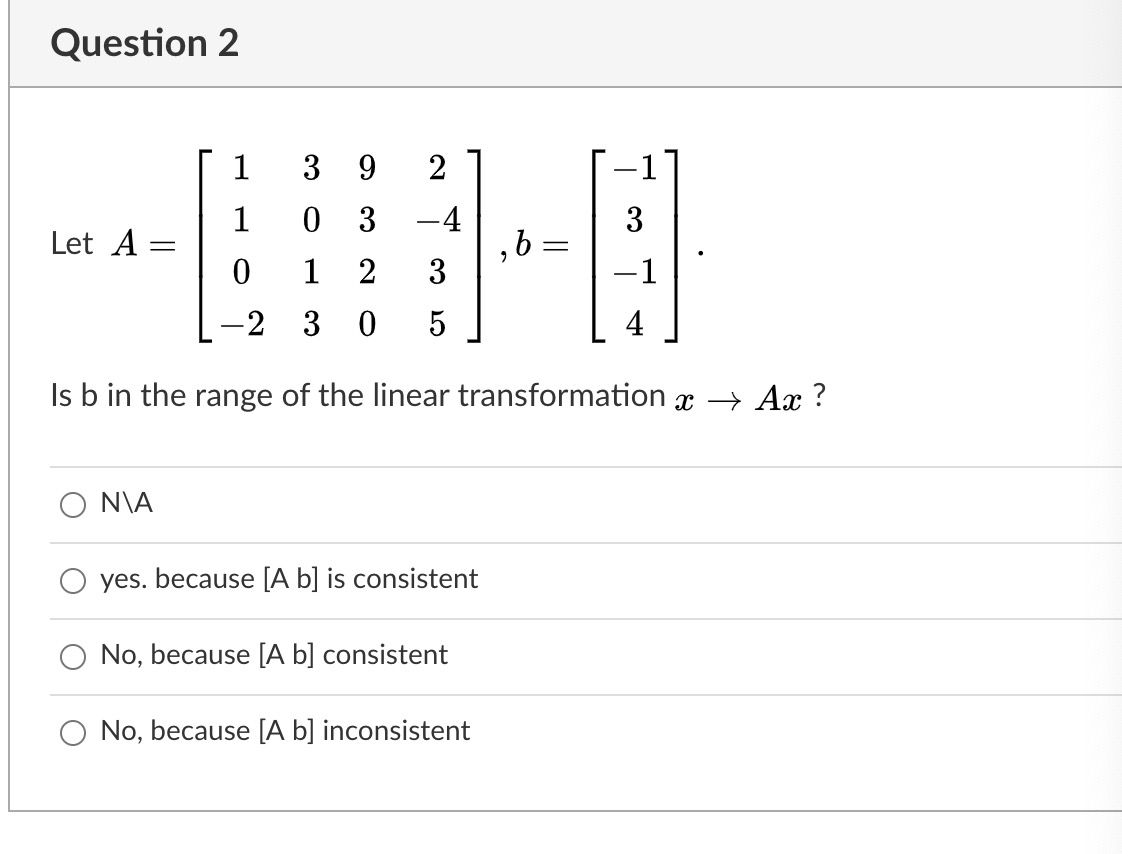The height and width of the screenshot is (854, 1122).
Task: Select "No, because [A b] consistent"
Action: click(72, 656)
